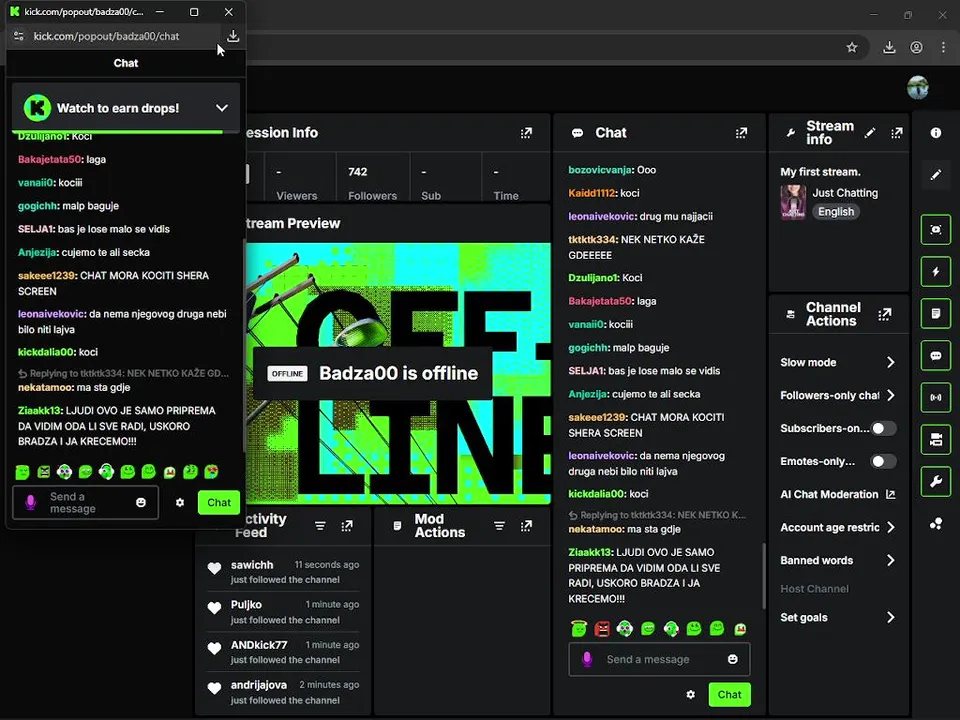Pop out the Stream info panel
The width and height of the screenshot is (960, 720).
tap(896, 133)
